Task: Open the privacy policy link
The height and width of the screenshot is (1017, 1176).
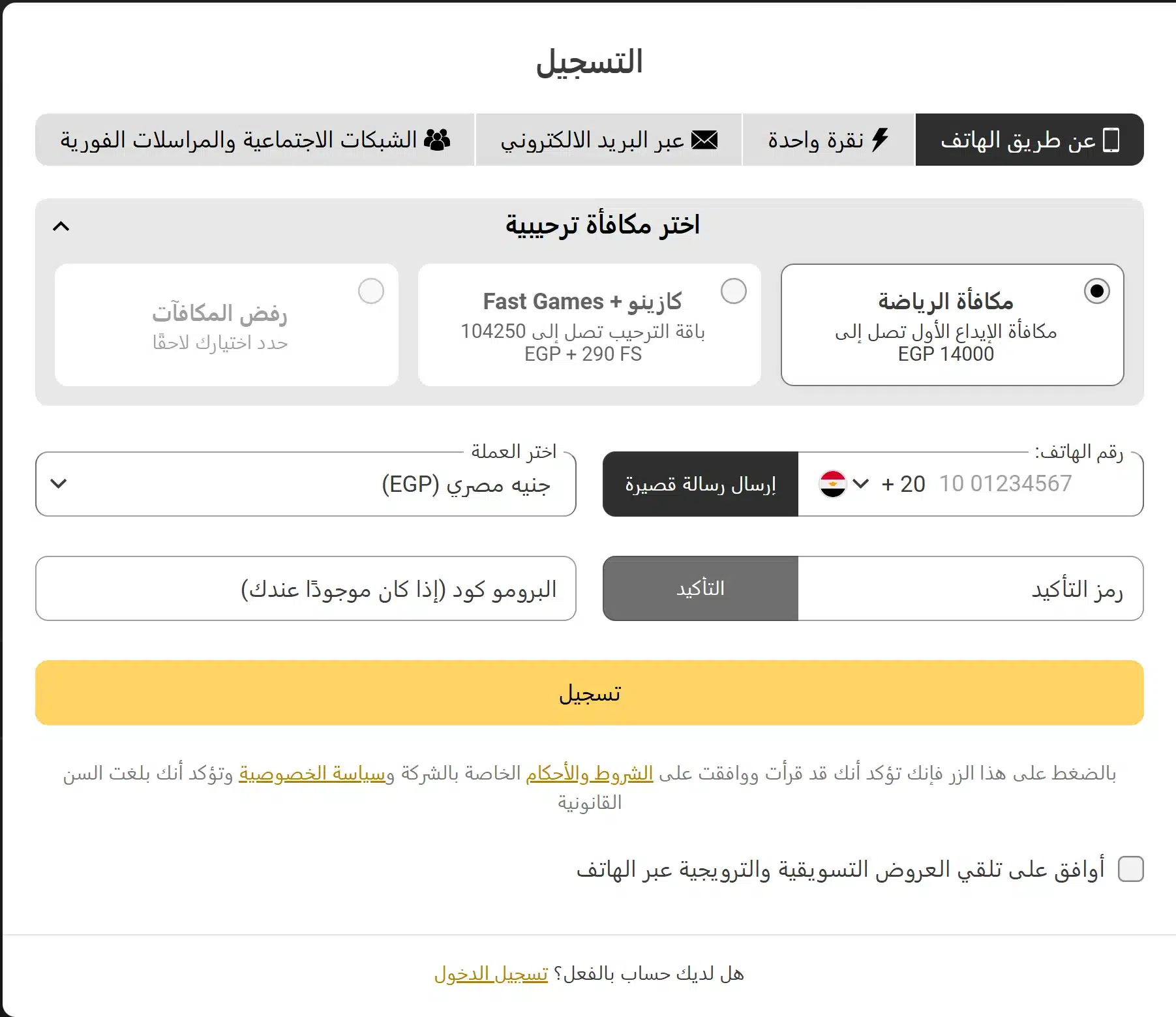Action: click(x=312, y=773)
